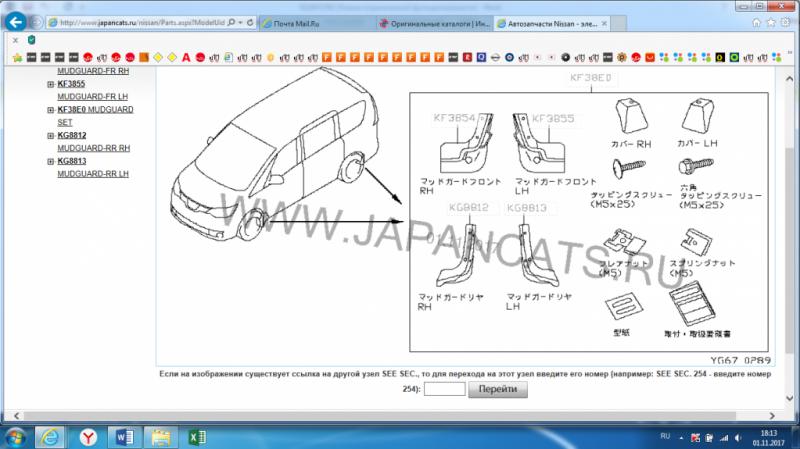This screenshot has width=800, height=449.
Task: Open the orange book bookmark icon
Action: point(144,58)
